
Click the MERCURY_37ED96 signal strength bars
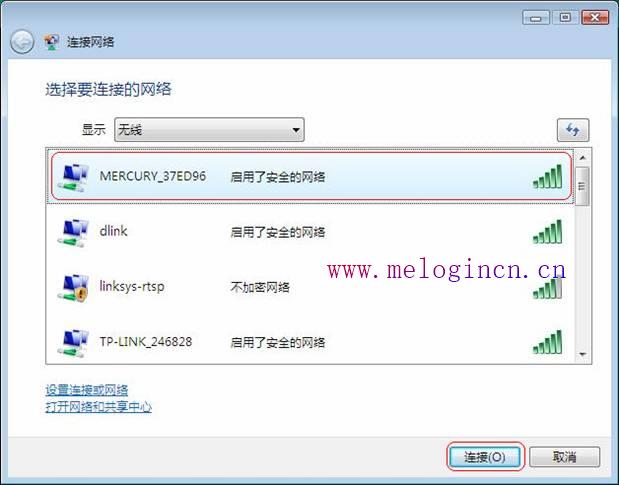pos(547,176)
